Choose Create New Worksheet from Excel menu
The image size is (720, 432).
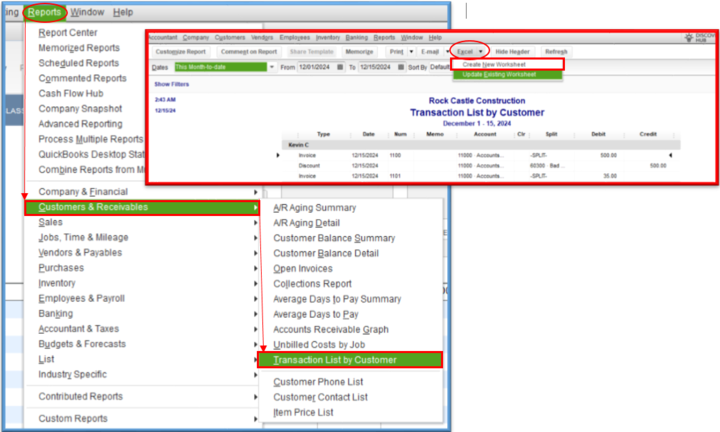507,65
